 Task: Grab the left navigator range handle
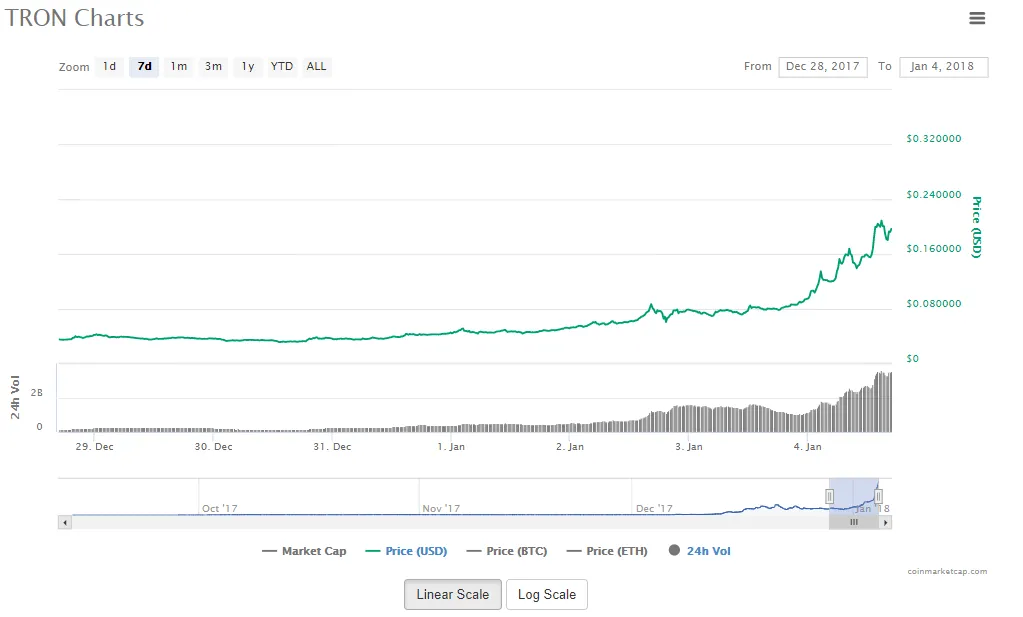point(829,497)
